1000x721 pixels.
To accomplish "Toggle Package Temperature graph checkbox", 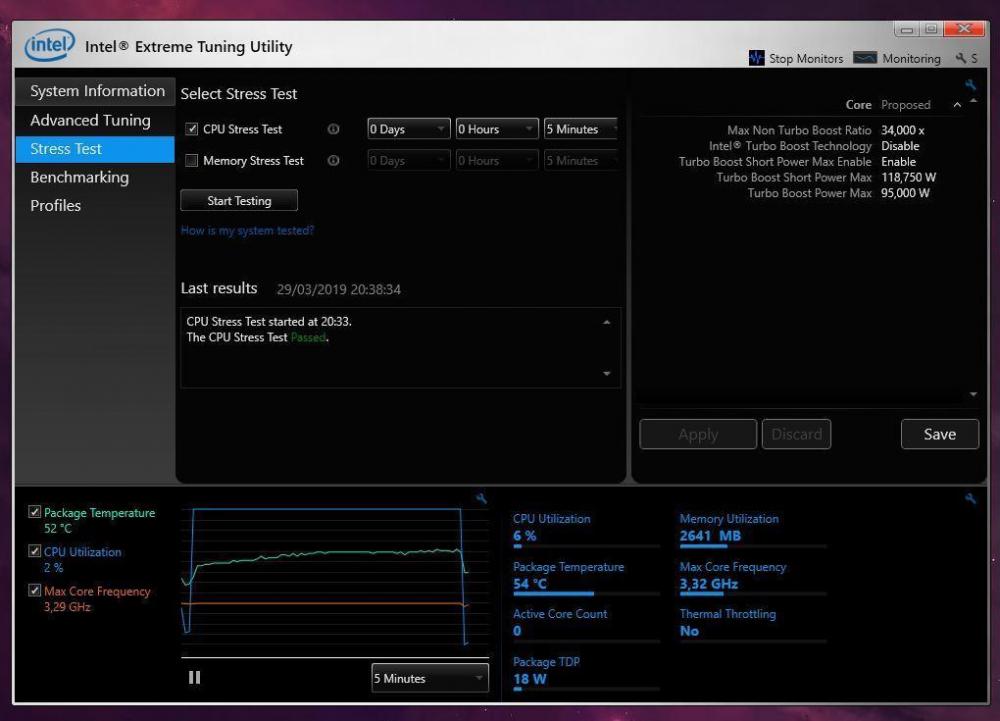I will click(35, 513).
